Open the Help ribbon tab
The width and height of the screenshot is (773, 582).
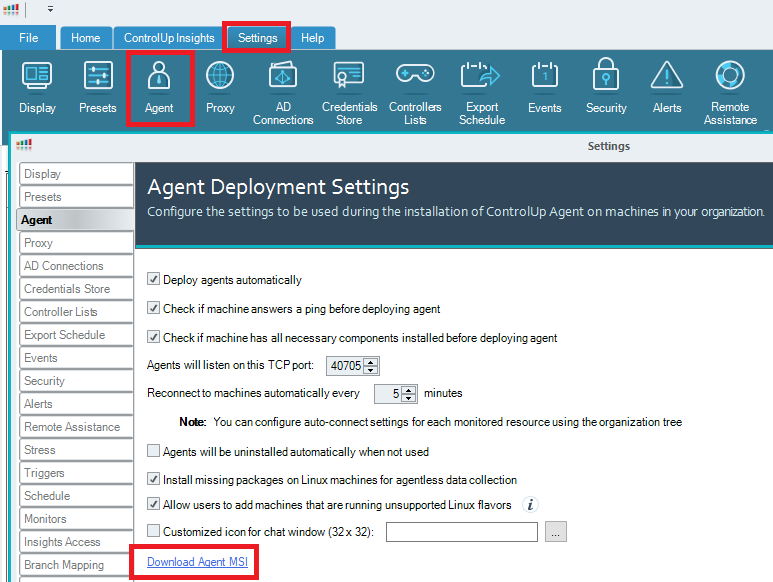coord(312,38)
